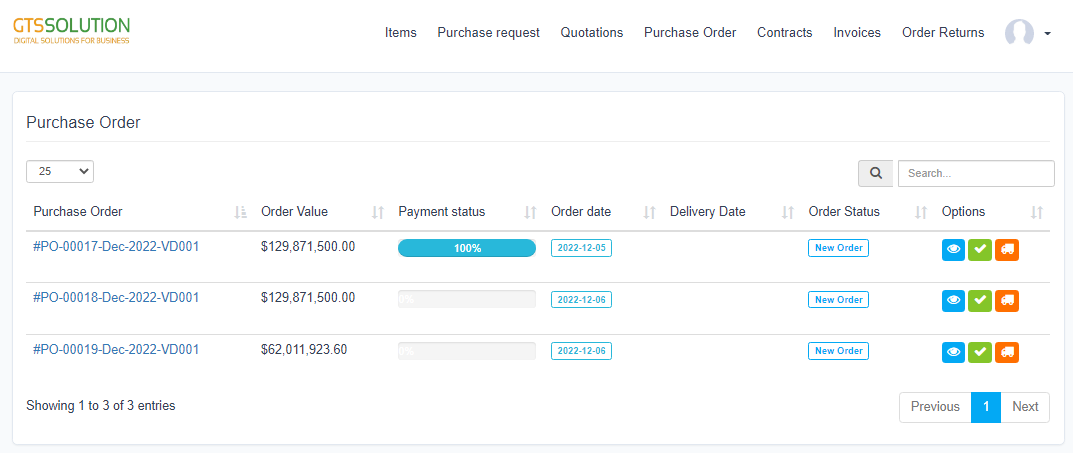The height and width of the screenshot is (453, 1073).
Task: Open purchase order #PO-00019-Dec-2022-VD001 link
Action: 116,349
